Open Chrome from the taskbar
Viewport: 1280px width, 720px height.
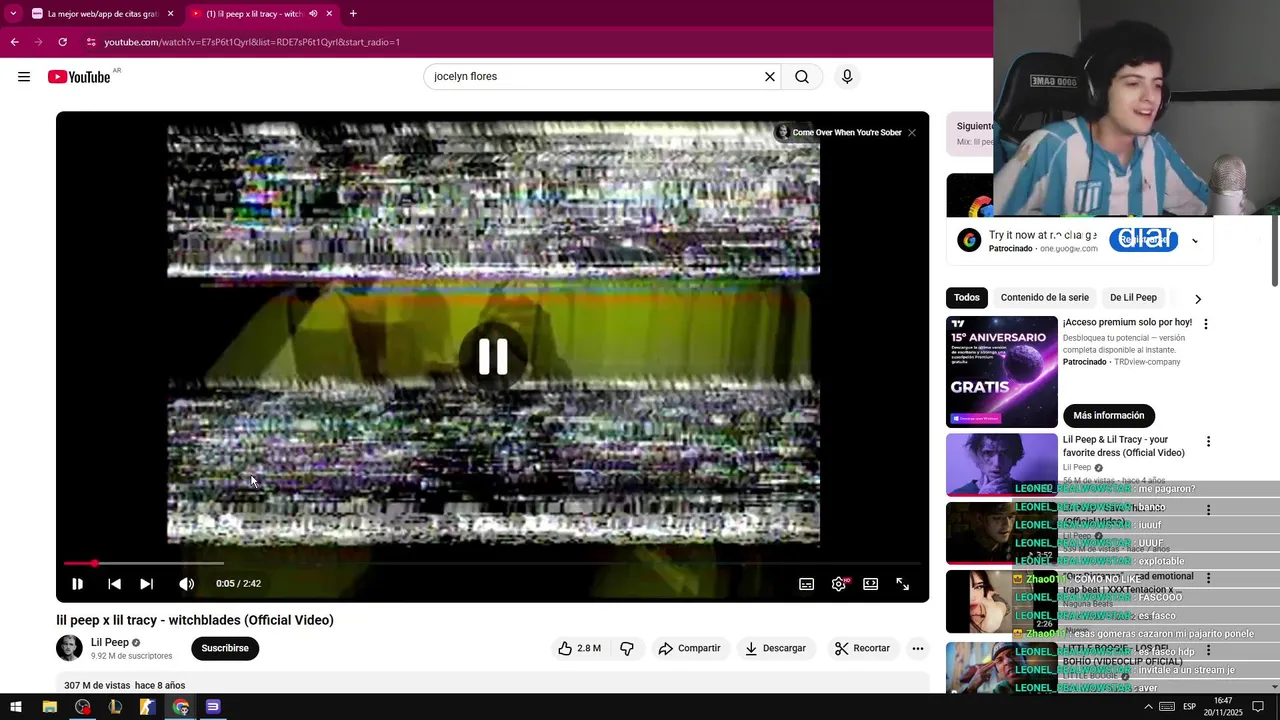[180, 707]
